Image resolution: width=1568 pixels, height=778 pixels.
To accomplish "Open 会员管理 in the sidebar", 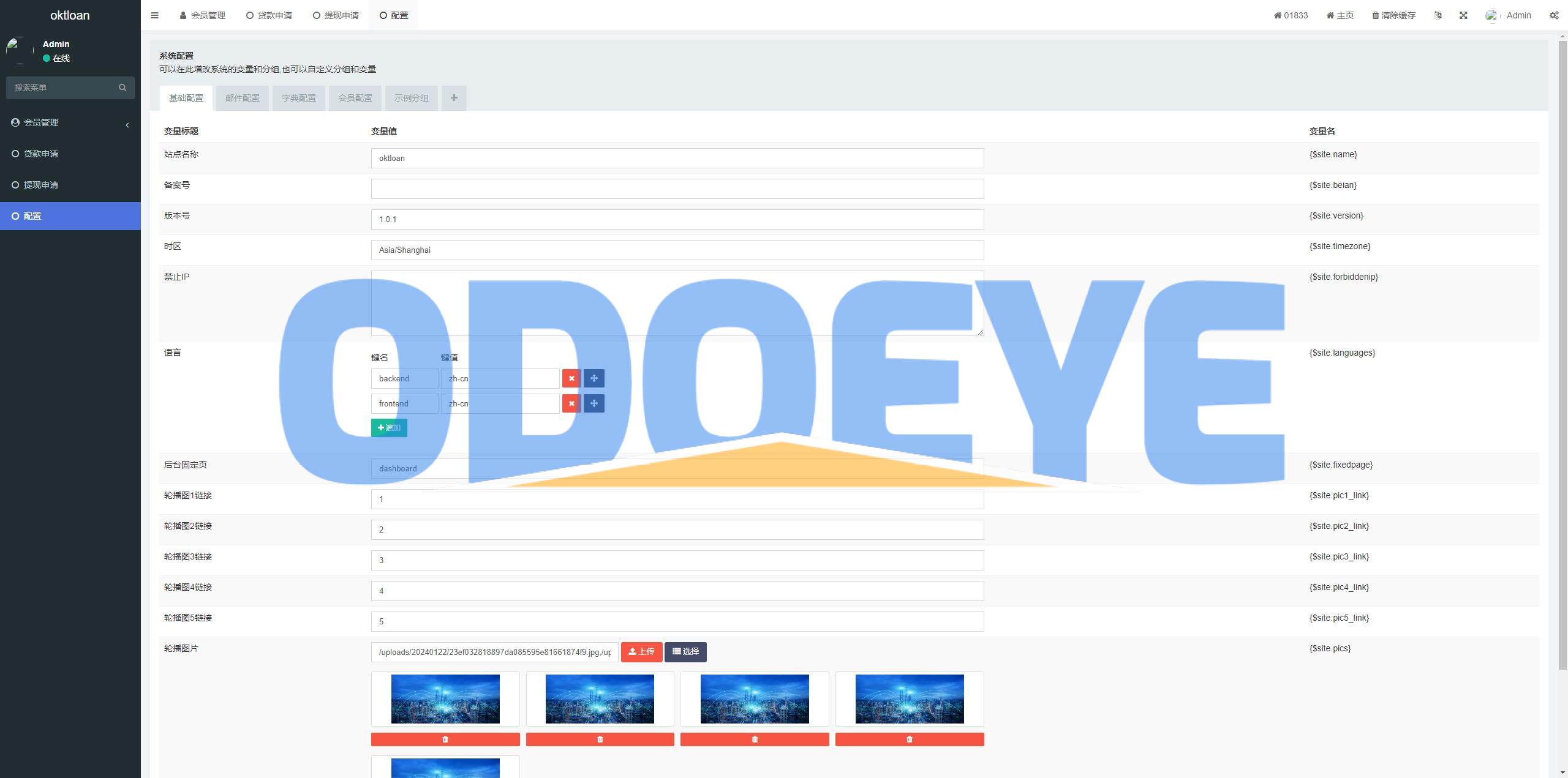I will (70, 122).
